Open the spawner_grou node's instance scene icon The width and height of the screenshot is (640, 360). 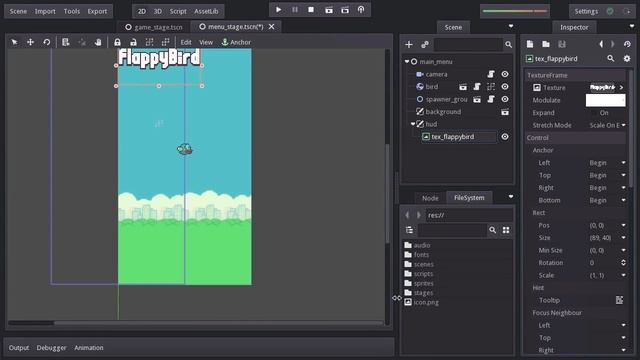(x=477, y=99)
